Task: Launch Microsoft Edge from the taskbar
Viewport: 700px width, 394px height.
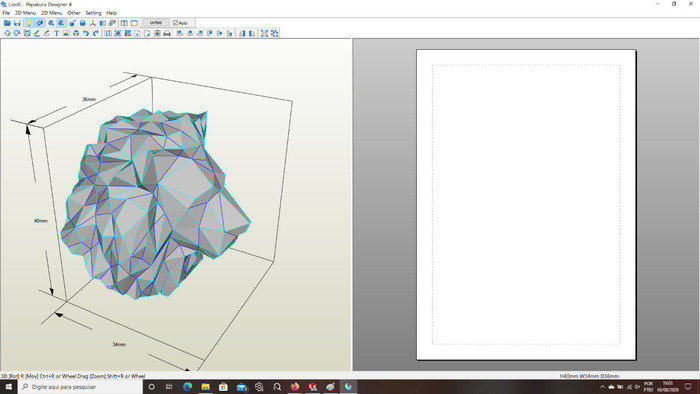Action: click(188, 387)
